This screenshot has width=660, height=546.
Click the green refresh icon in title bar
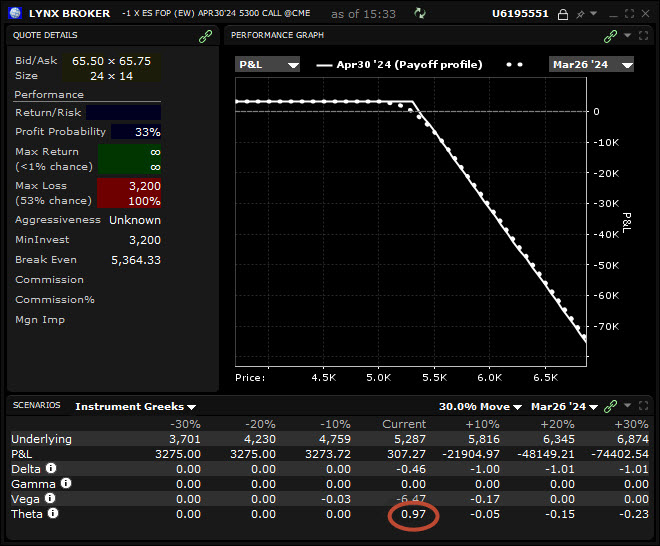[420, 14]
